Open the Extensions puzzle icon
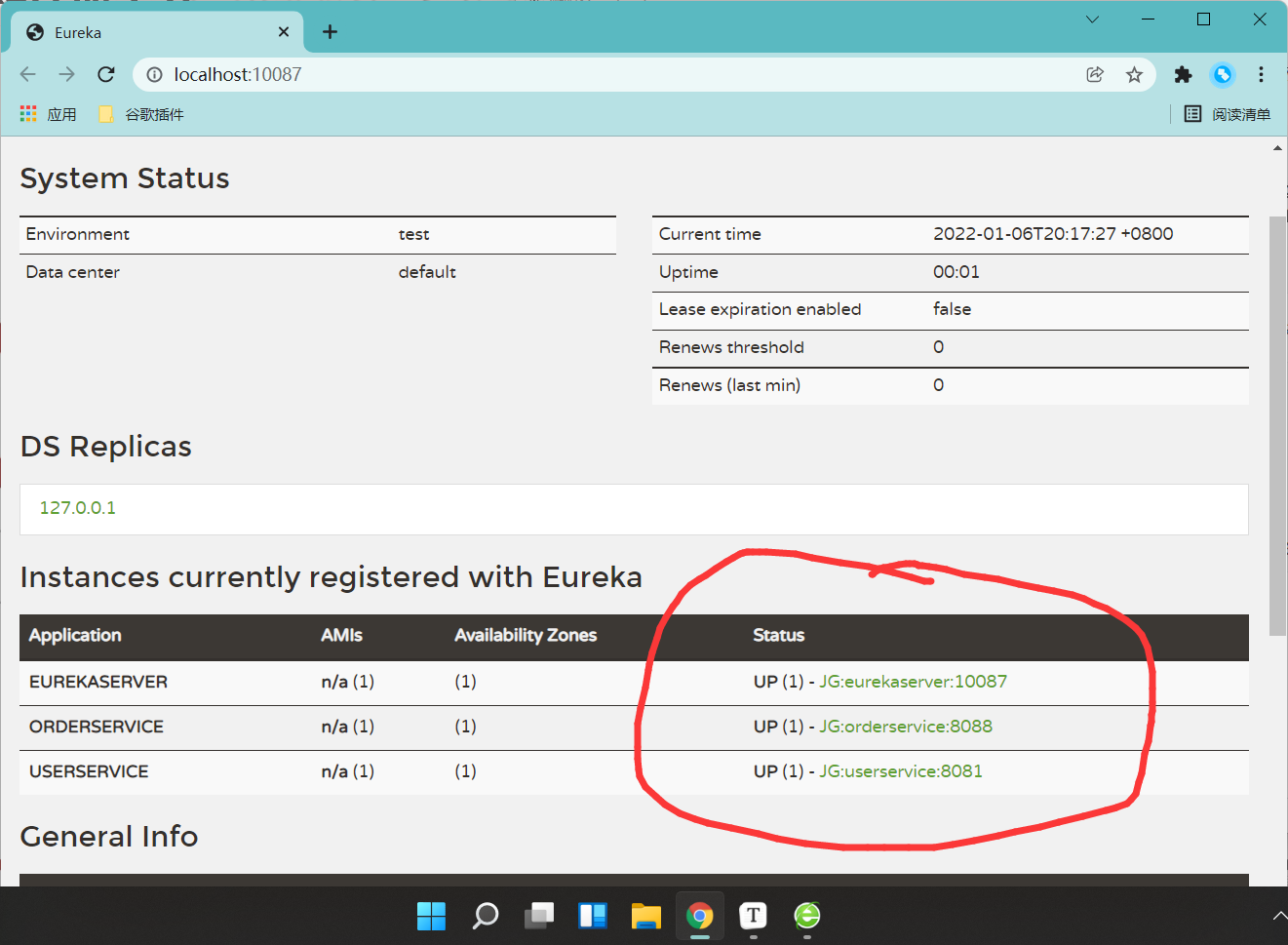 [1183, 74]
